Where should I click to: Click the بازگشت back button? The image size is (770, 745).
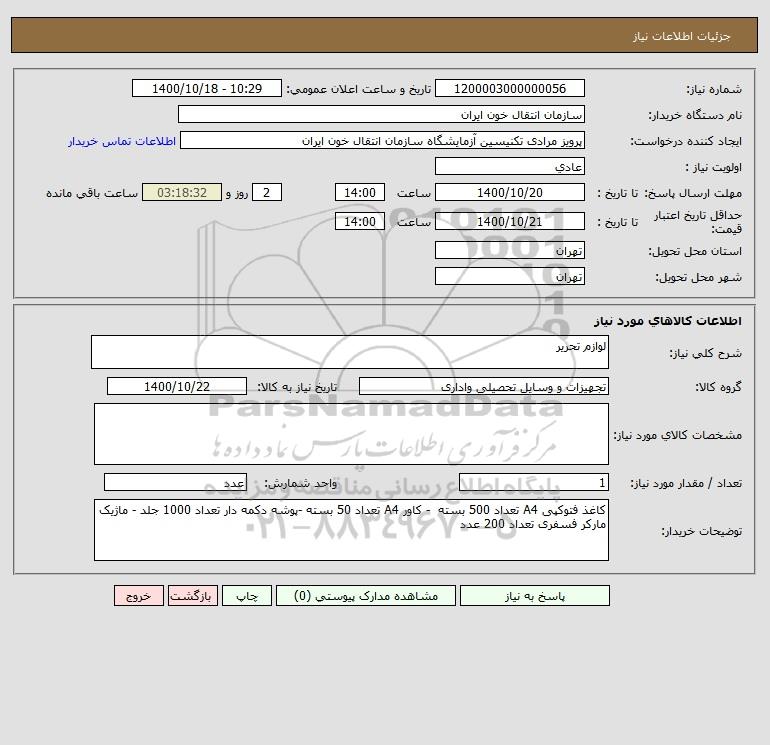pos(192,596)
